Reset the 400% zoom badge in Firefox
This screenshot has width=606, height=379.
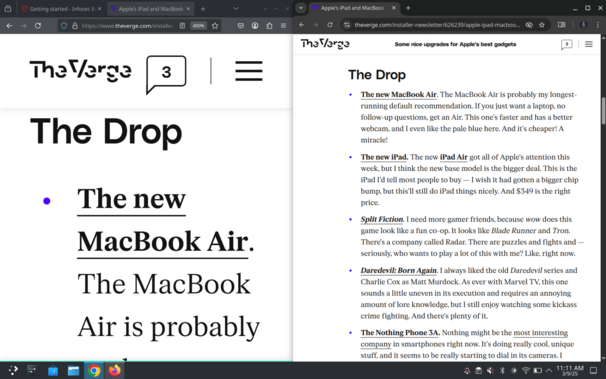199,25
